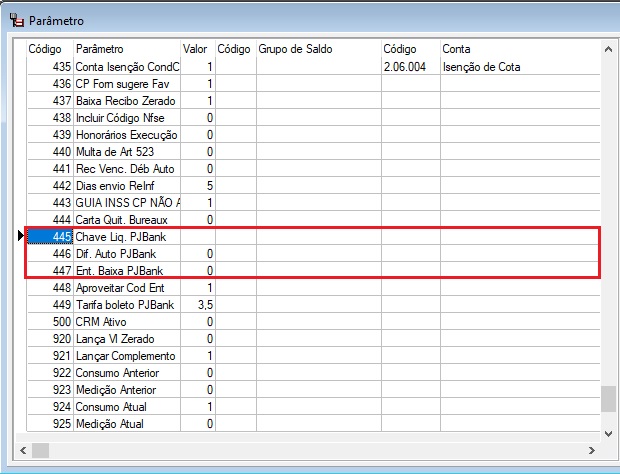
Task: Click code cell 449
Action: pos(50,304)
